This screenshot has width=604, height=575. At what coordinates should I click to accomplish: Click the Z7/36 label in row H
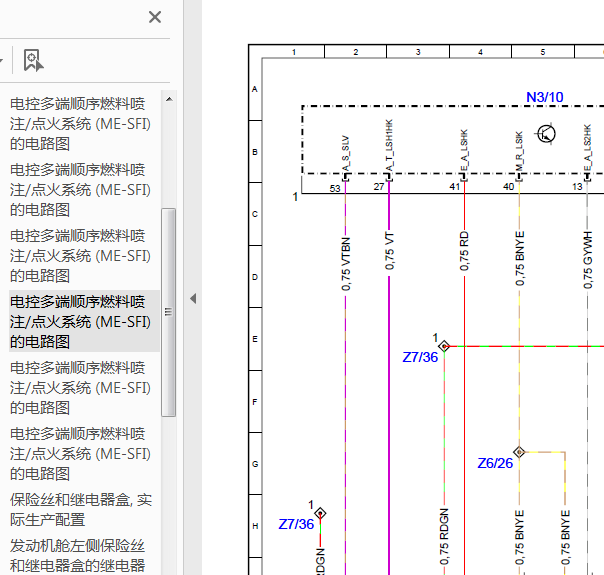click(x=296, y=524)
